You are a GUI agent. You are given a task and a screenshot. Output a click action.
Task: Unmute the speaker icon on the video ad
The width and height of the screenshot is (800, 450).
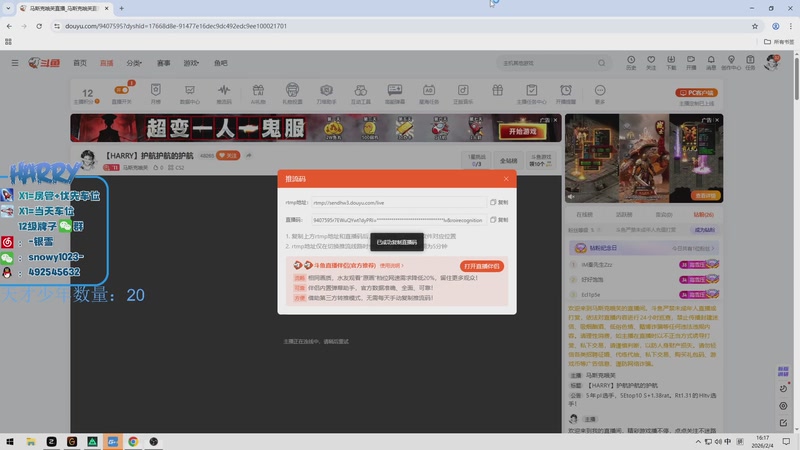571,196
